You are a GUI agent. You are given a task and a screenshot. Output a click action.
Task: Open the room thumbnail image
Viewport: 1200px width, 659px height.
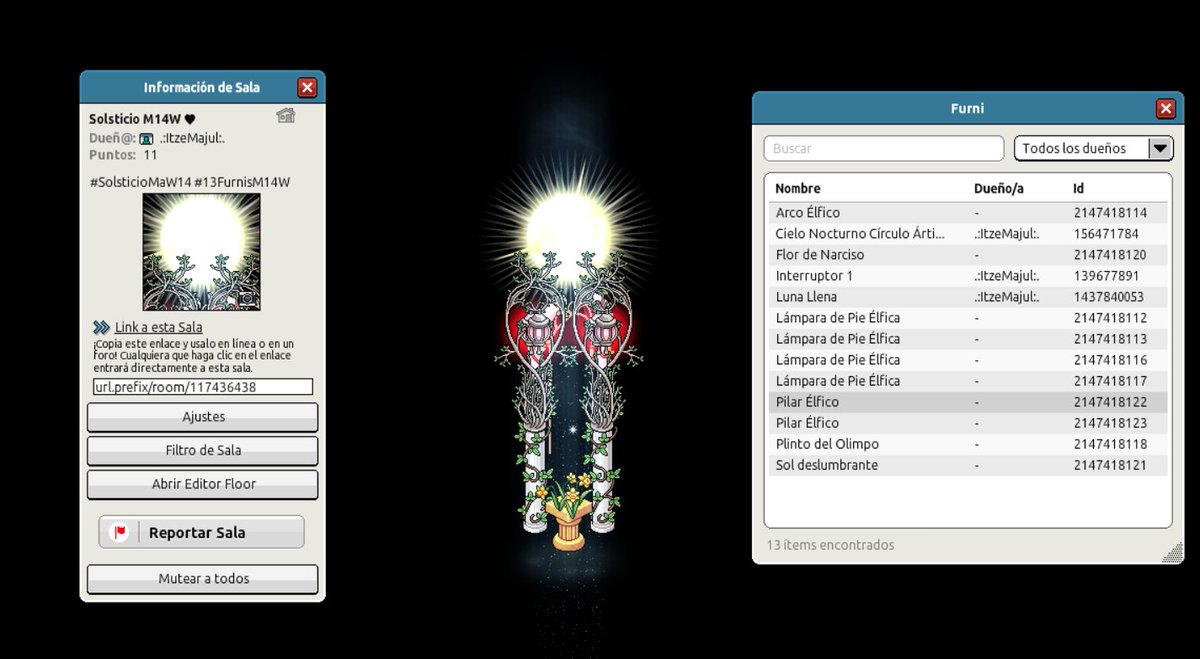[201, 251]
